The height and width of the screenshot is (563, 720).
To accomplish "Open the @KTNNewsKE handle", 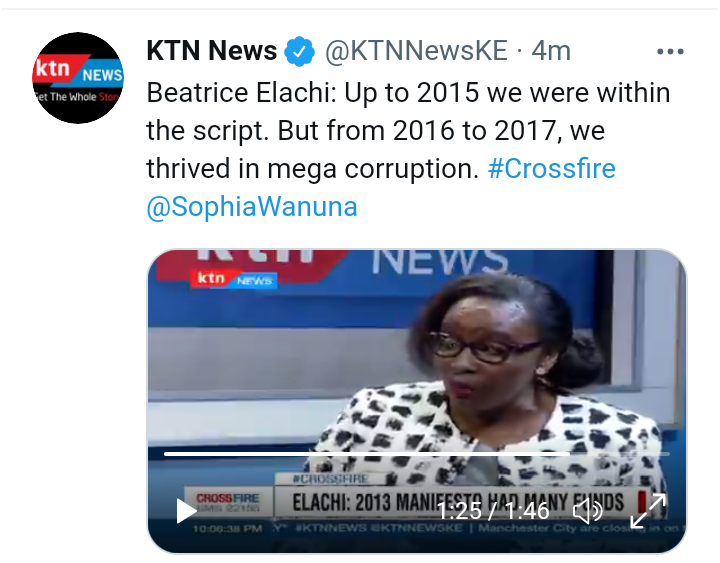I will (416, 51).
